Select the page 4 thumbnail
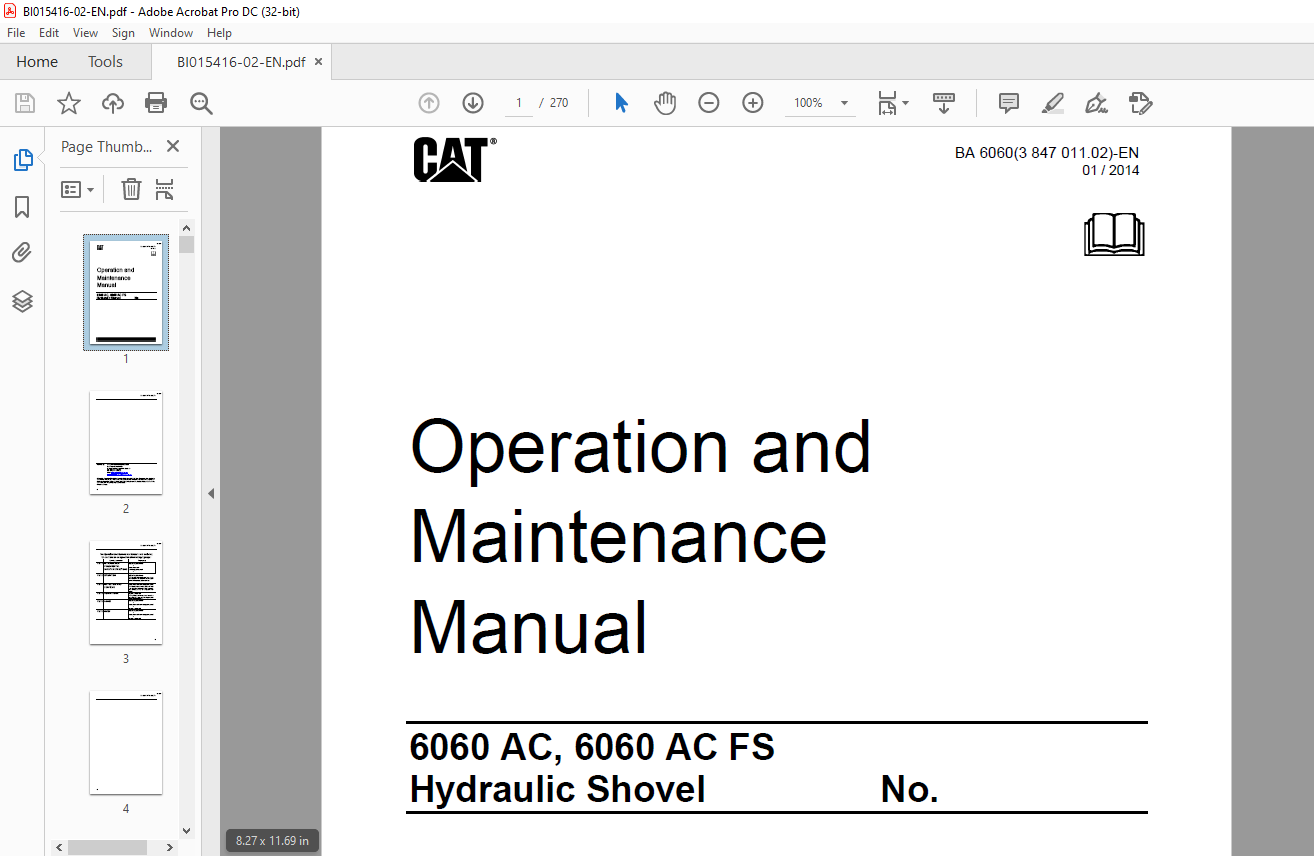Screen dimensions: 1314x856 click(126, 742)
